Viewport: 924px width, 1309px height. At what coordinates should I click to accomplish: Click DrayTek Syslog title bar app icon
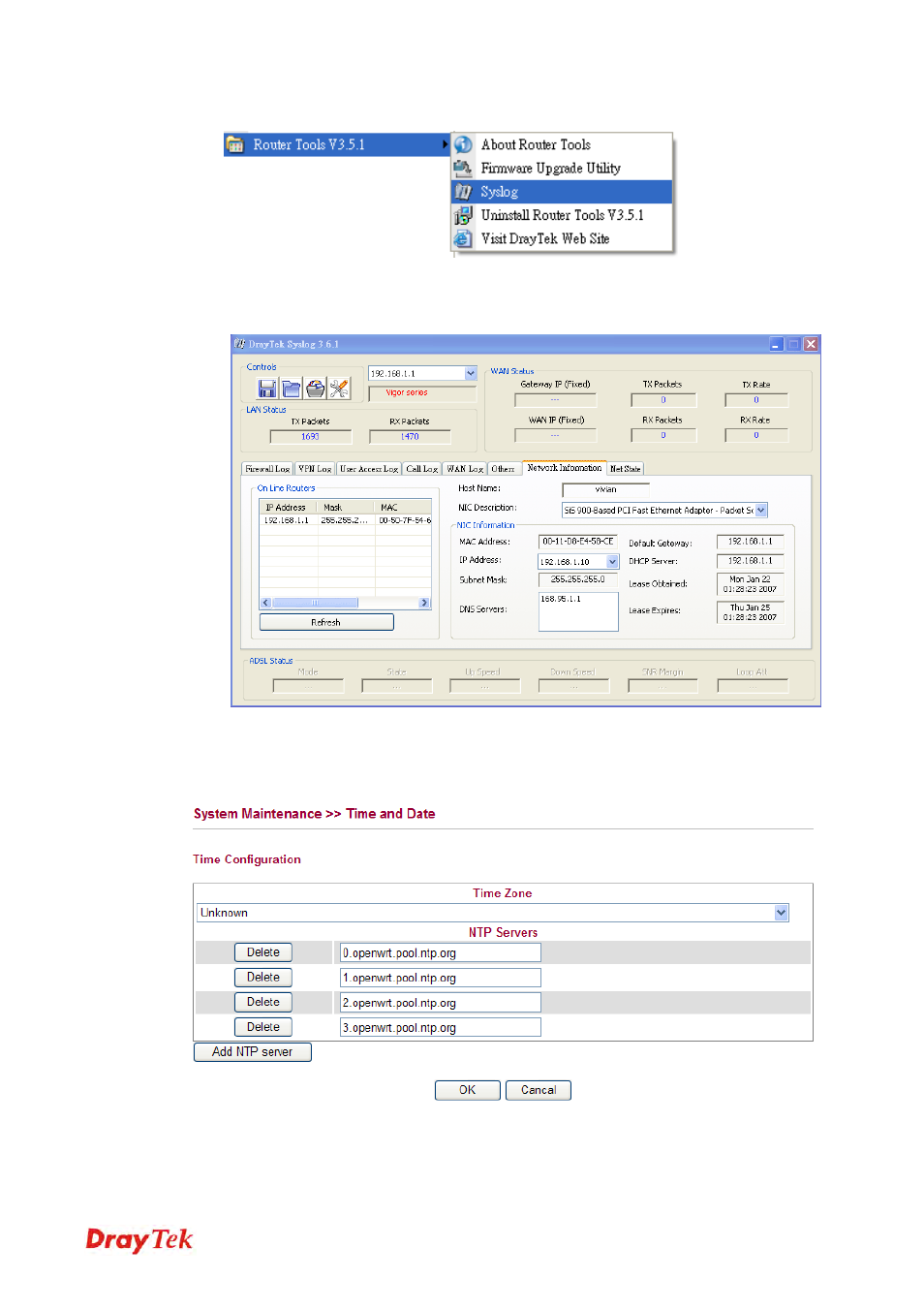(x=239, y=344)
